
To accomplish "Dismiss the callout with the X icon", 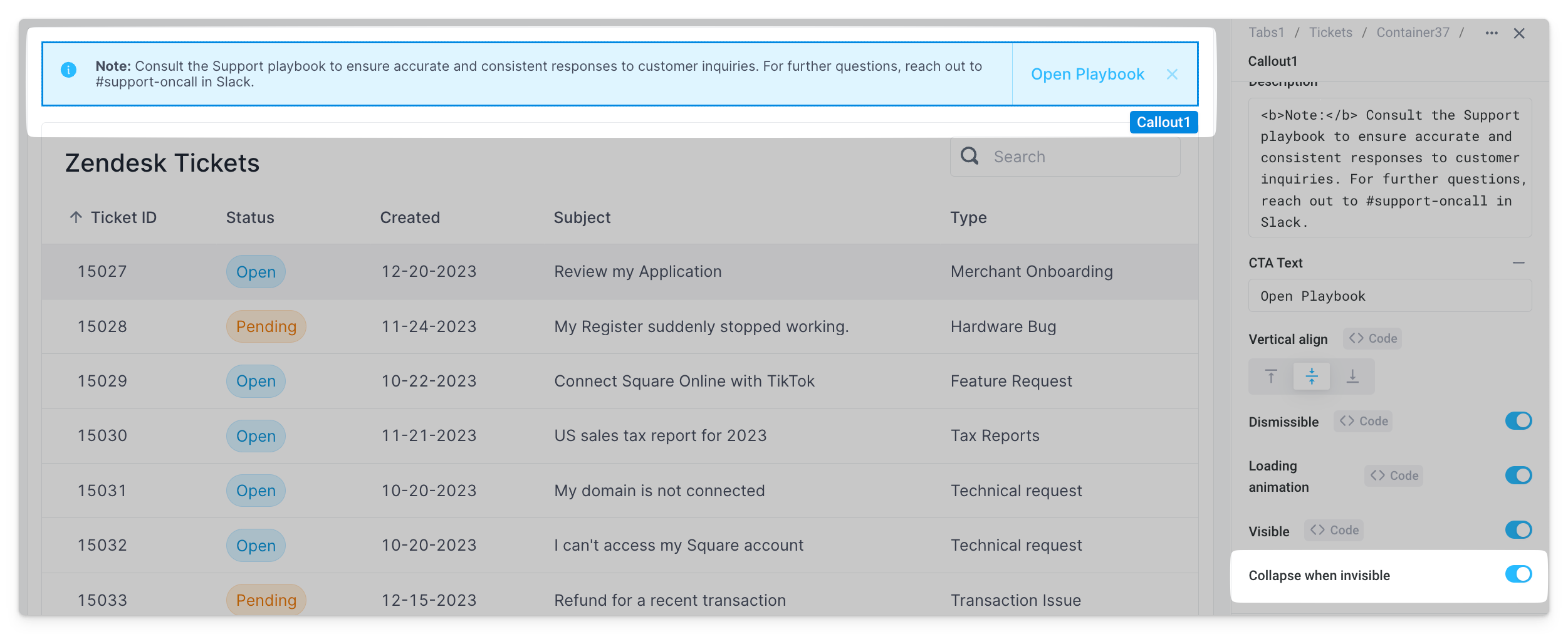I will point(1172,75).
